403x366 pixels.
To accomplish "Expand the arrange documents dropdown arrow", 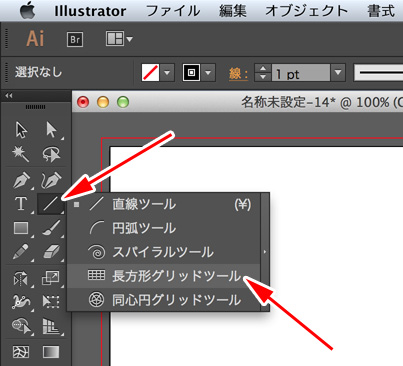I will coord(129,39).
